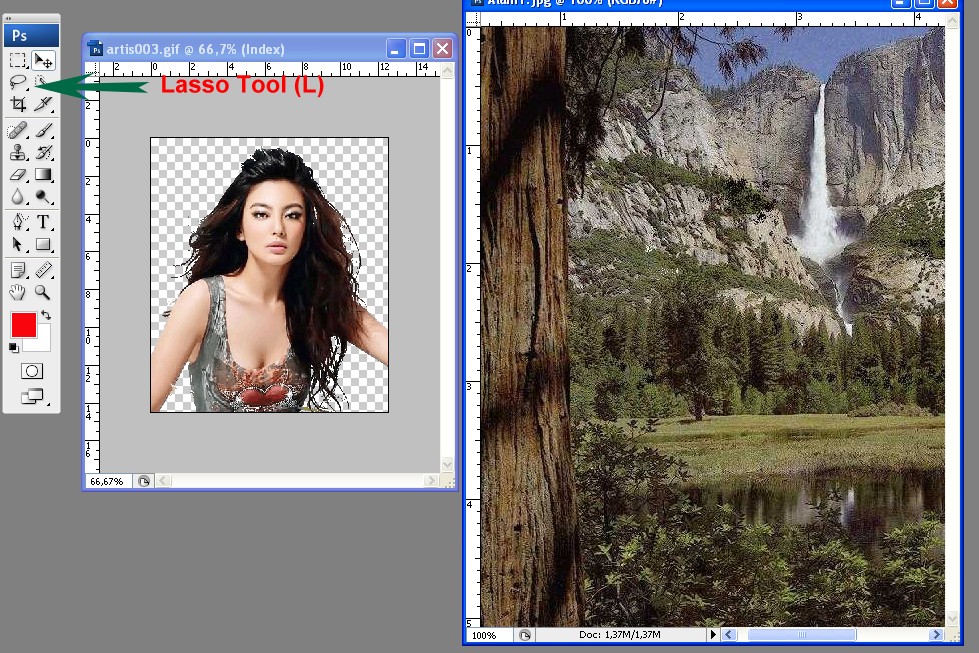Viewport: 979px width, 653px height.
Task: Click the ruler origin corner in landscape window
Action: 473,19
